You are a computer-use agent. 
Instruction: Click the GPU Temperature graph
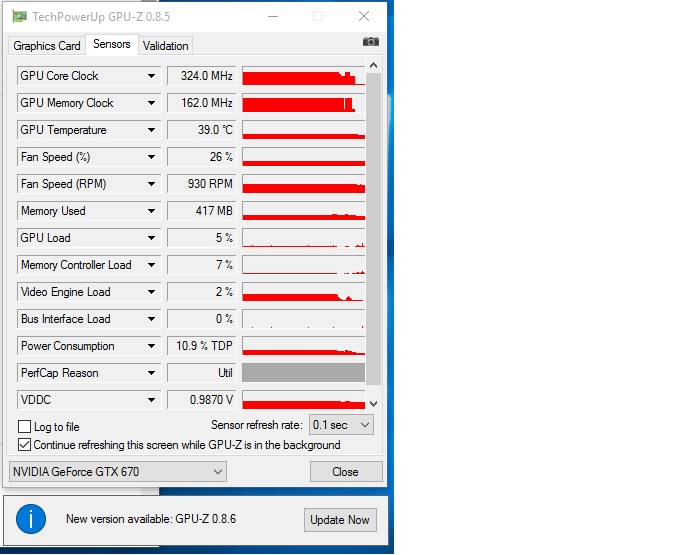(304, 130)
